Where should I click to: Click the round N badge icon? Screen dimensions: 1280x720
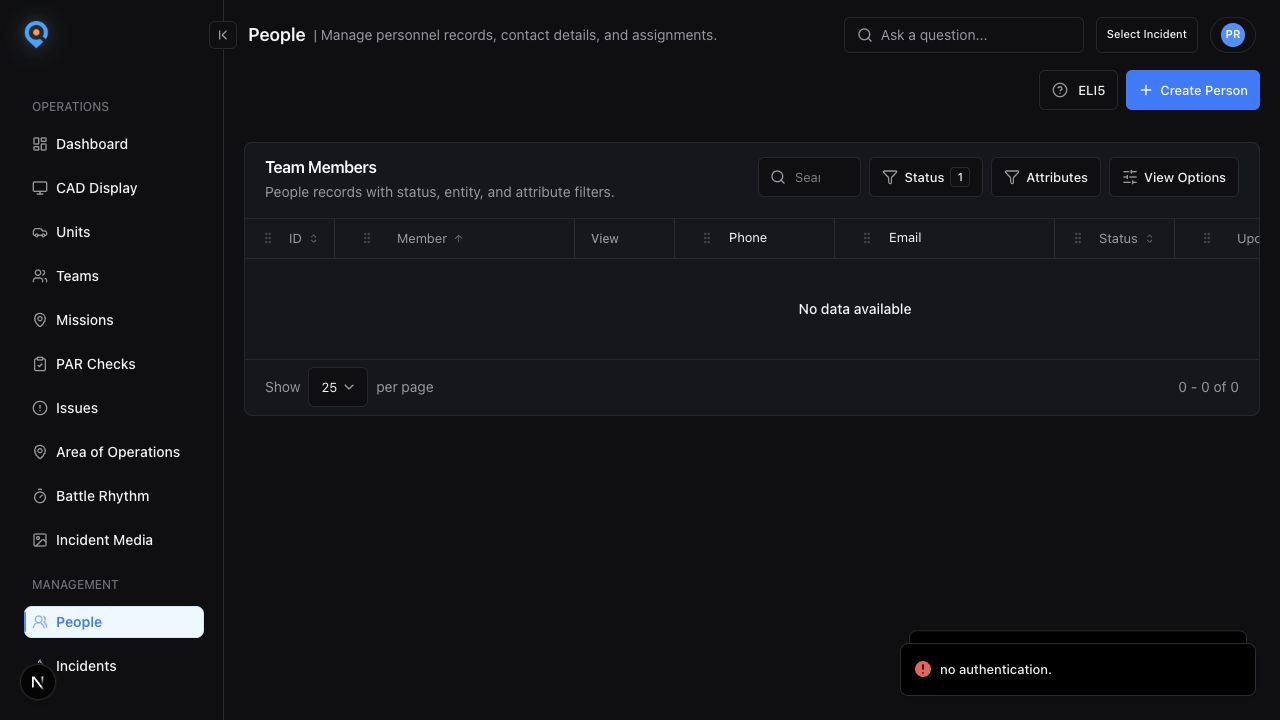point(38,682)
